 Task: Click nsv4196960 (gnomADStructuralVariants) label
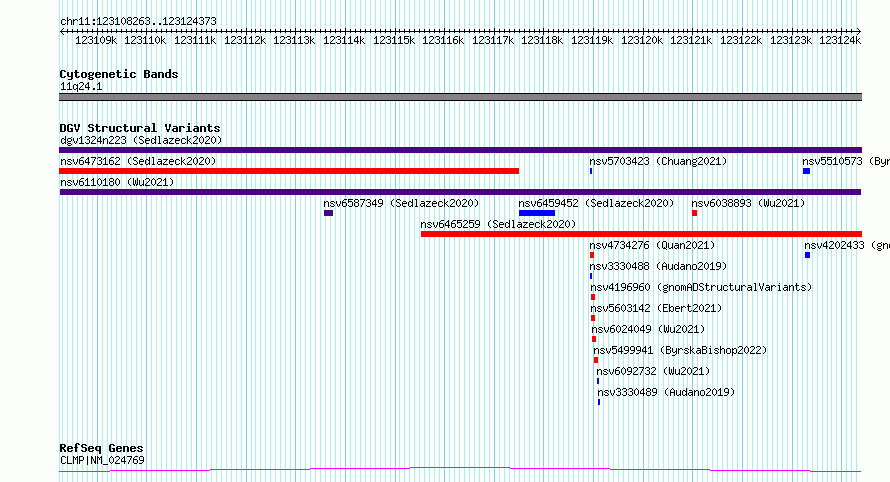point(701,287)
